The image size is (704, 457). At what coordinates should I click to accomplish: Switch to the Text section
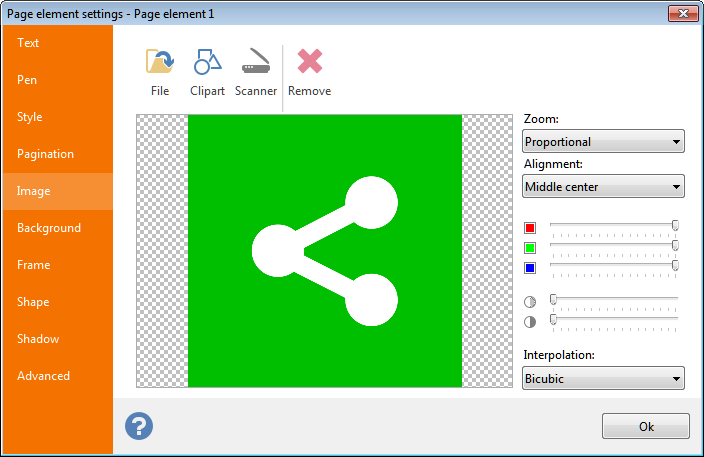(28, 43)
